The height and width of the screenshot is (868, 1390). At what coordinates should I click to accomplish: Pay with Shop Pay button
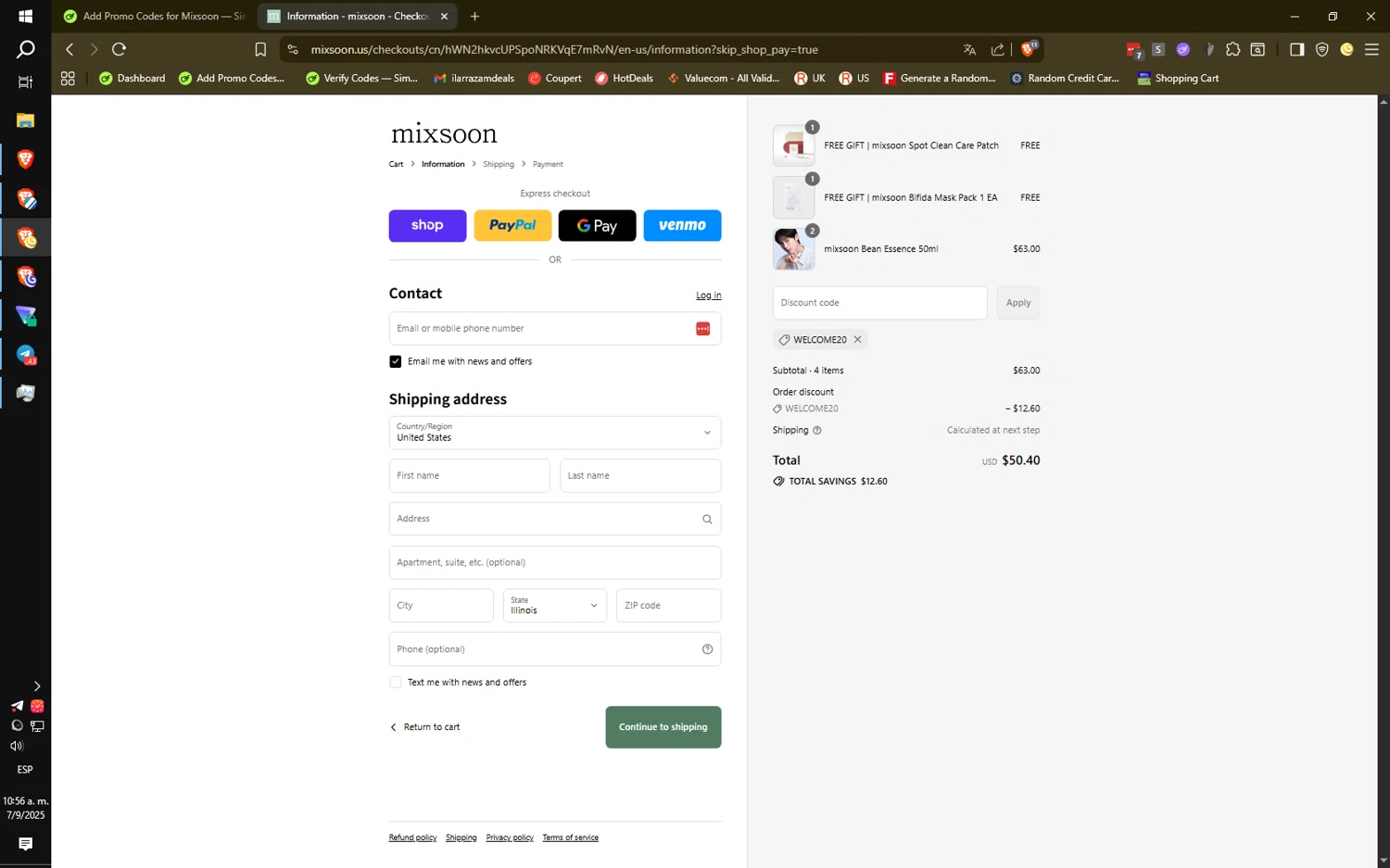[x=427, y=225]
